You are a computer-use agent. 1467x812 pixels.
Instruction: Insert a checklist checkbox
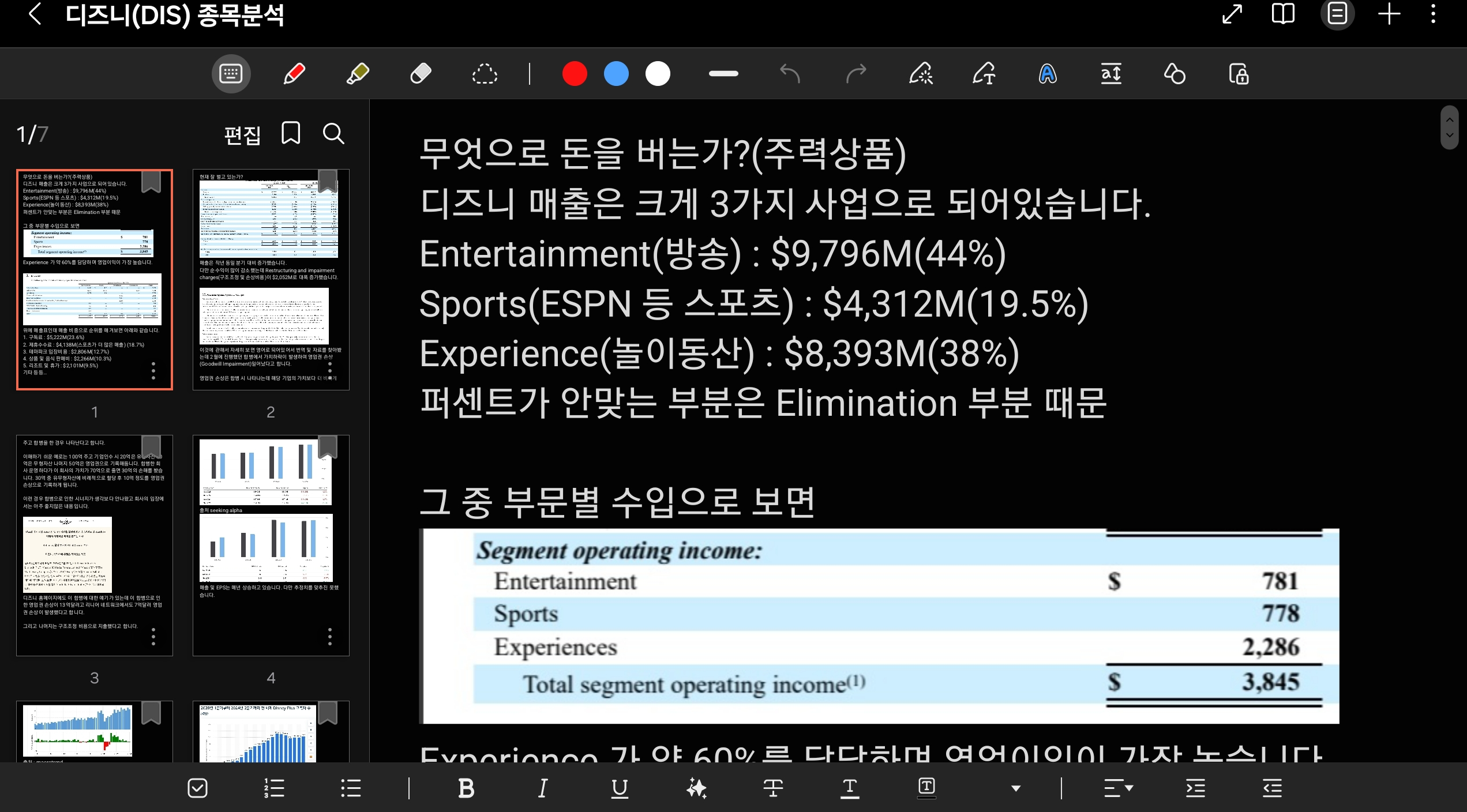(x=197, y=788)
